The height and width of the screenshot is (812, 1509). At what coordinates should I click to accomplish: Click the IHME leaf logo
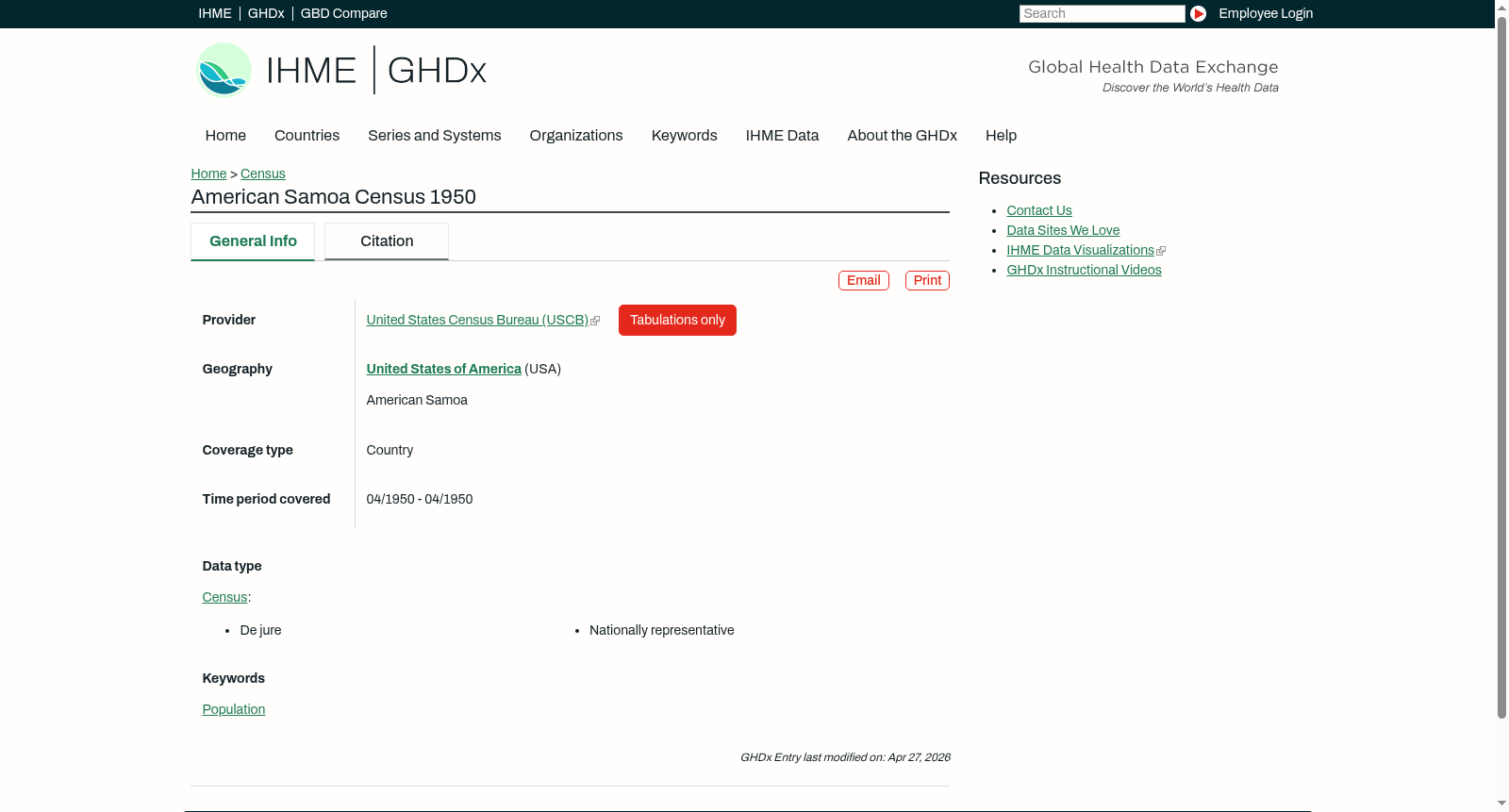[224, 70]
